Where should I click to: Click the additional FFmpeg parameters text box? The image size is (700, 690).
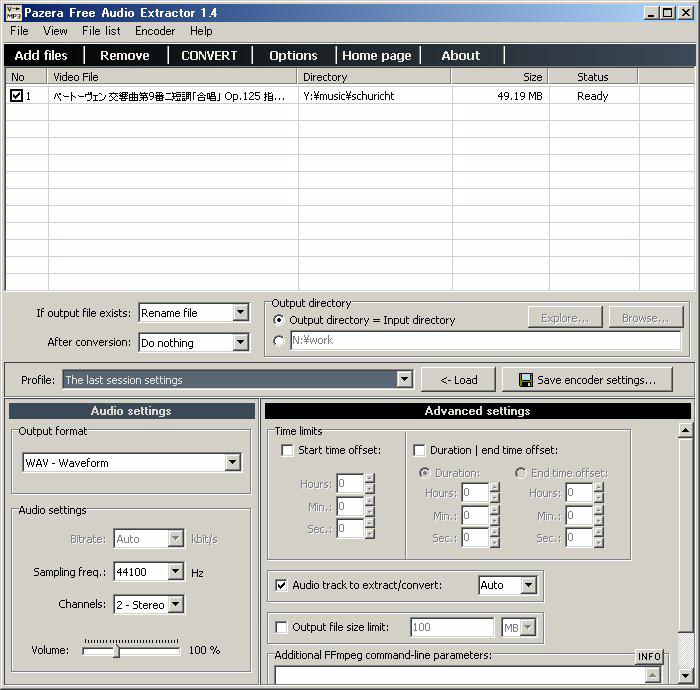click(x=460, y=675)
